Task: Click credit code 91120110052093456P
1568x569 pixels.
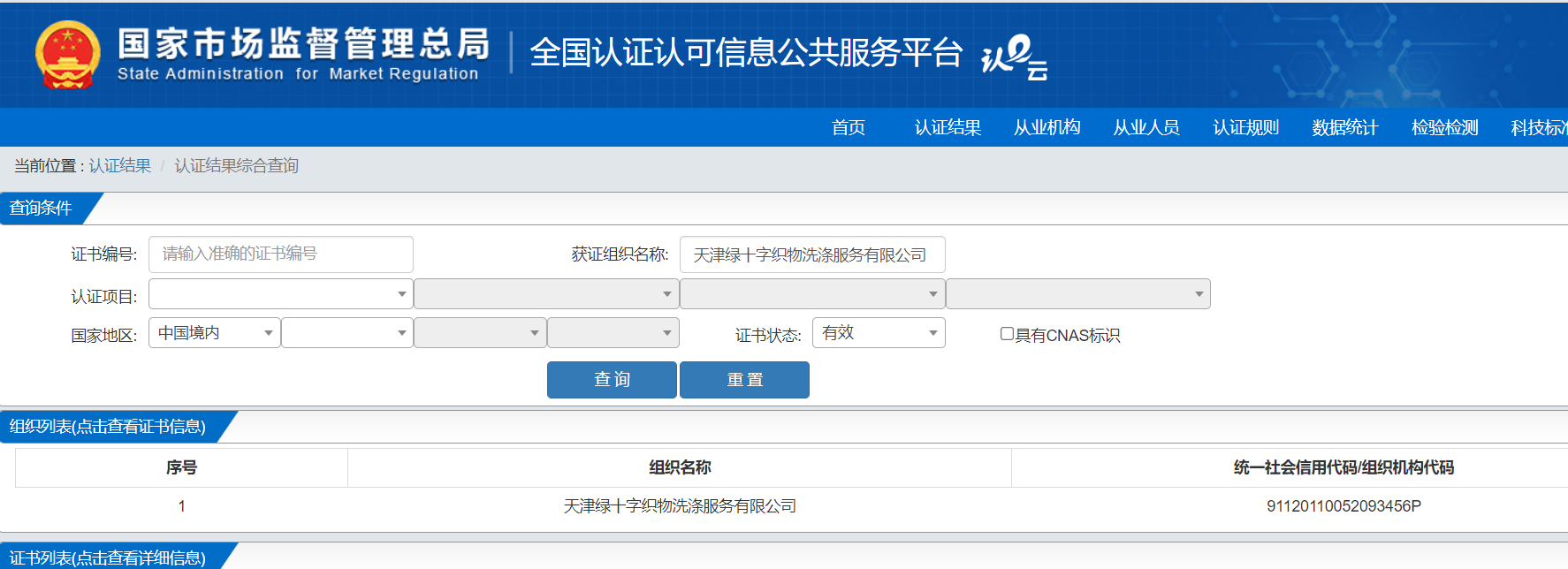Action: [x=1343, y=506]
